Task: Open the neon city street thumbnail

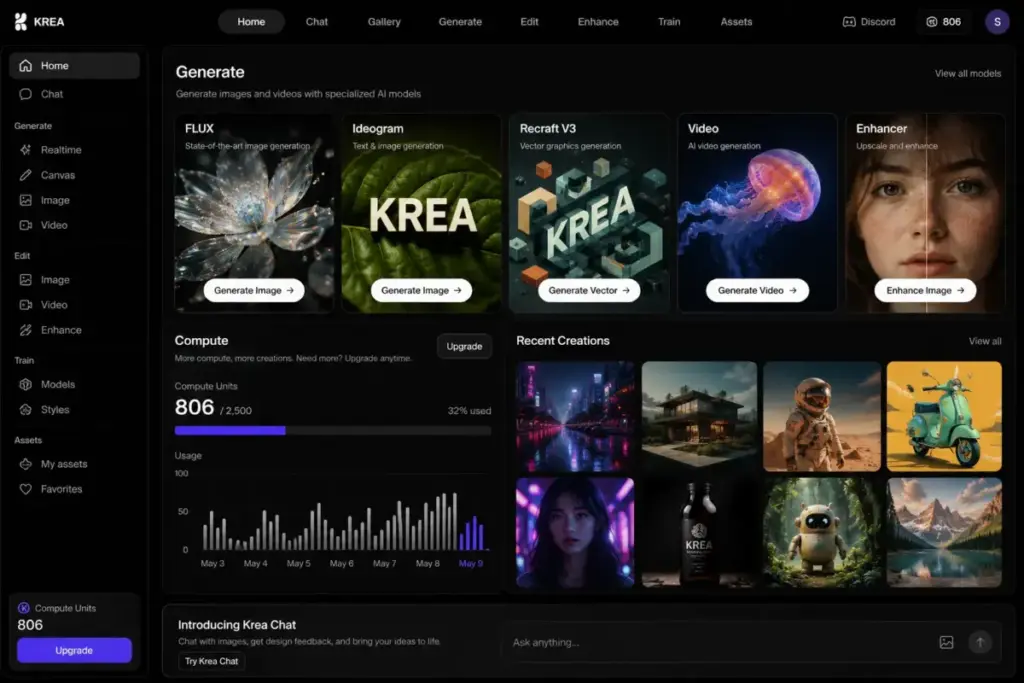Action: [x=575, y=417]
